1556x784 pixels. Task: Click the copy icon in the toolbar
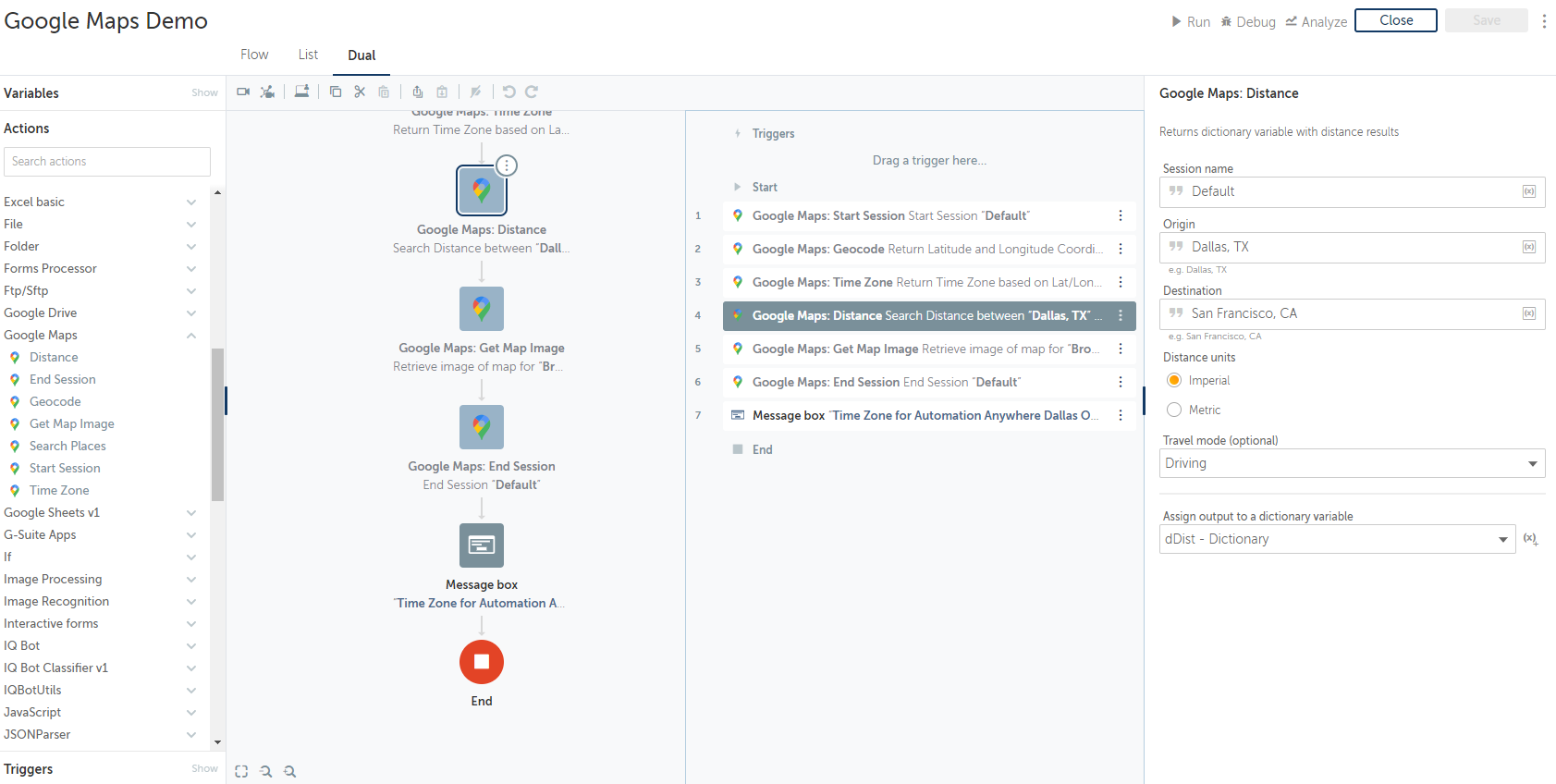336,92
